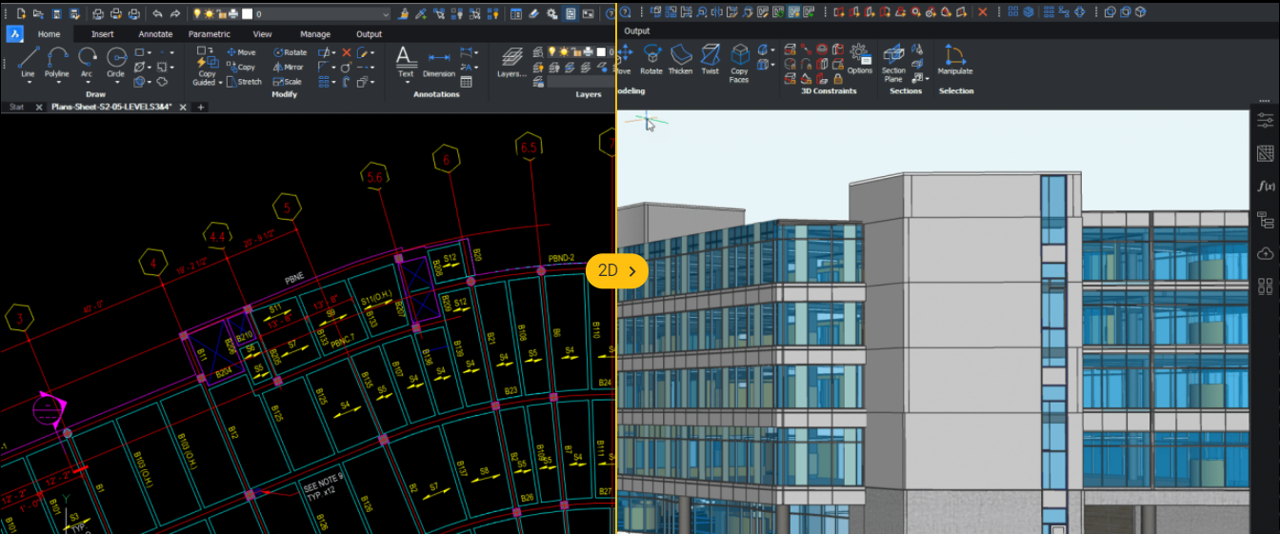
Task: Choose the Copy Faces tool
Action: (x=739, y=62)
